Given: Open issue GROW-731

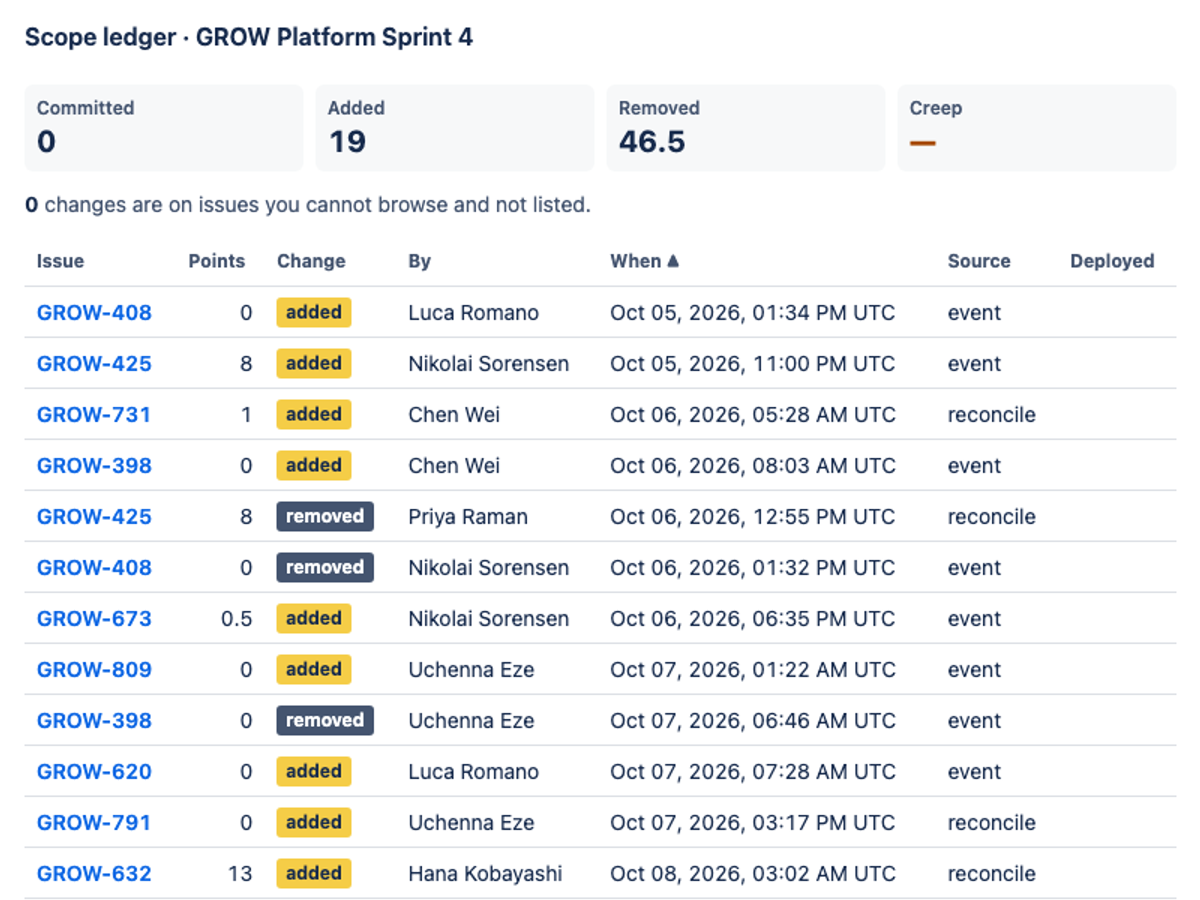Looking at the screenshot, I should coord(94,414).
